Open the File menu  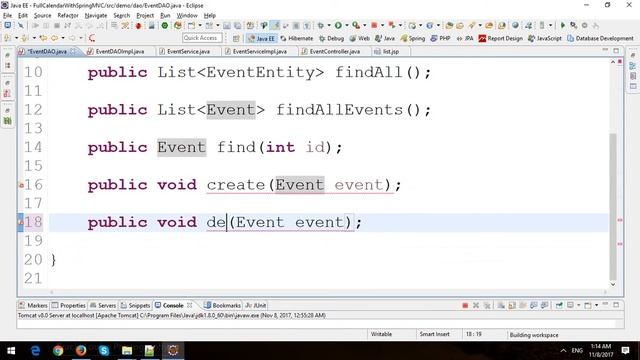coord(7,16)
